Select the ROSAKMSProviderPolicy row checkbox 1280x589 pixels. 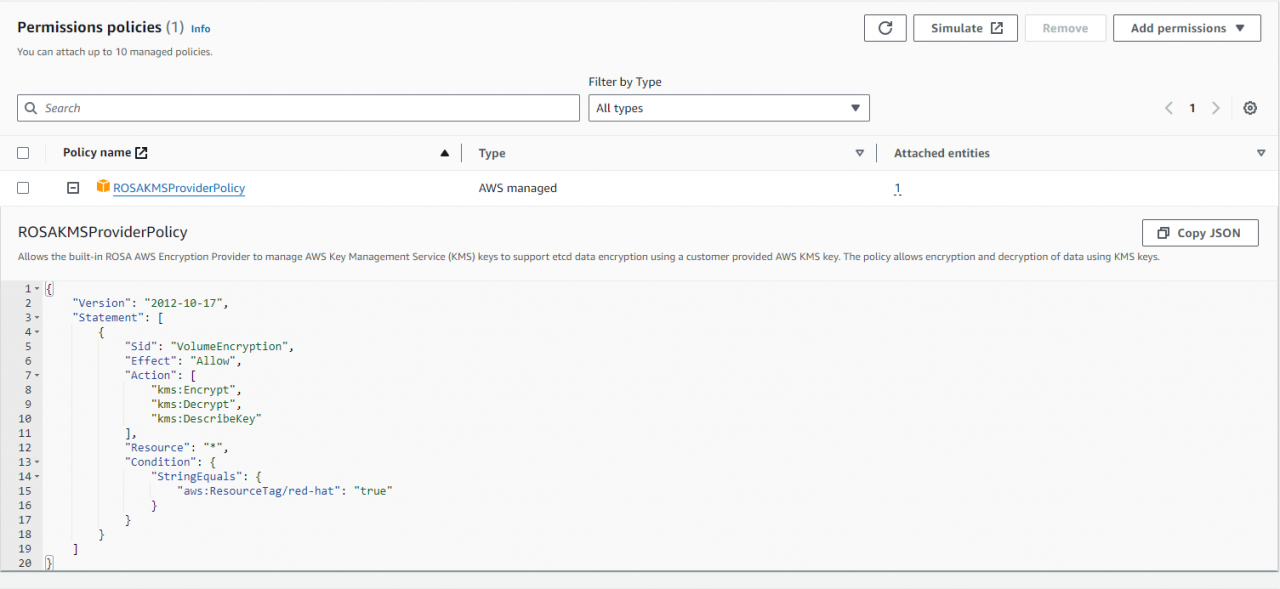tap(23, 187)
